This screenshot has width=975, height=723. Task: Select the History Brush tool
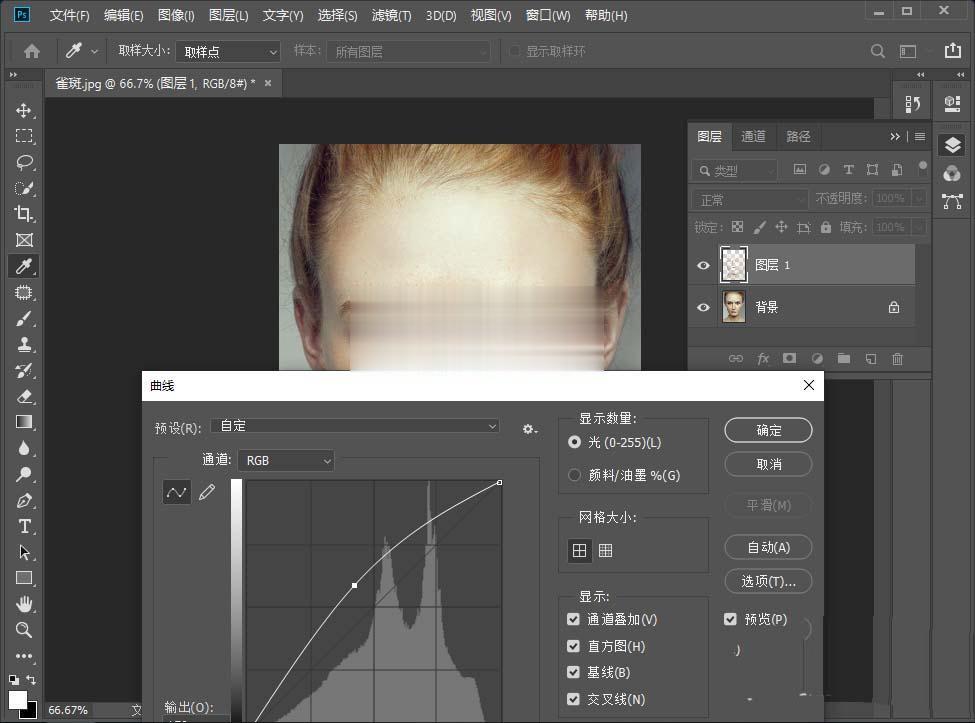coord(24,371)
